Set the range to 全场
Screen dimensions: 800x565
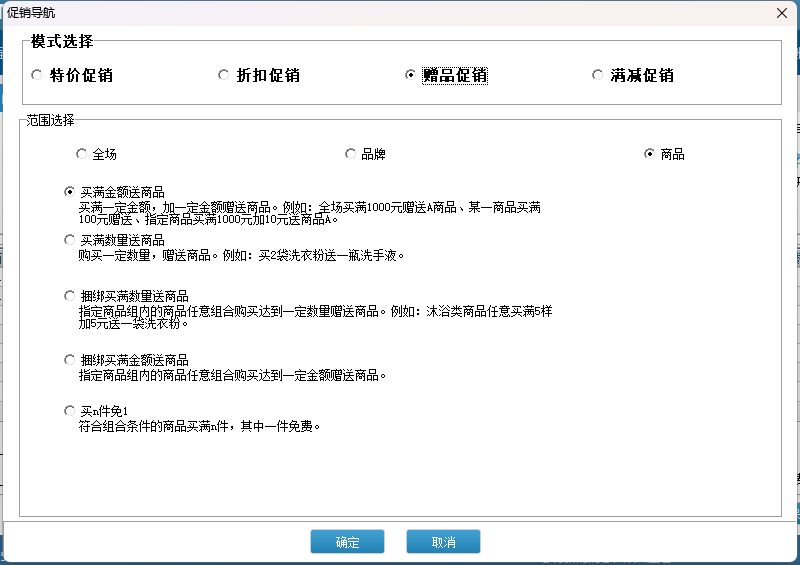81,154
